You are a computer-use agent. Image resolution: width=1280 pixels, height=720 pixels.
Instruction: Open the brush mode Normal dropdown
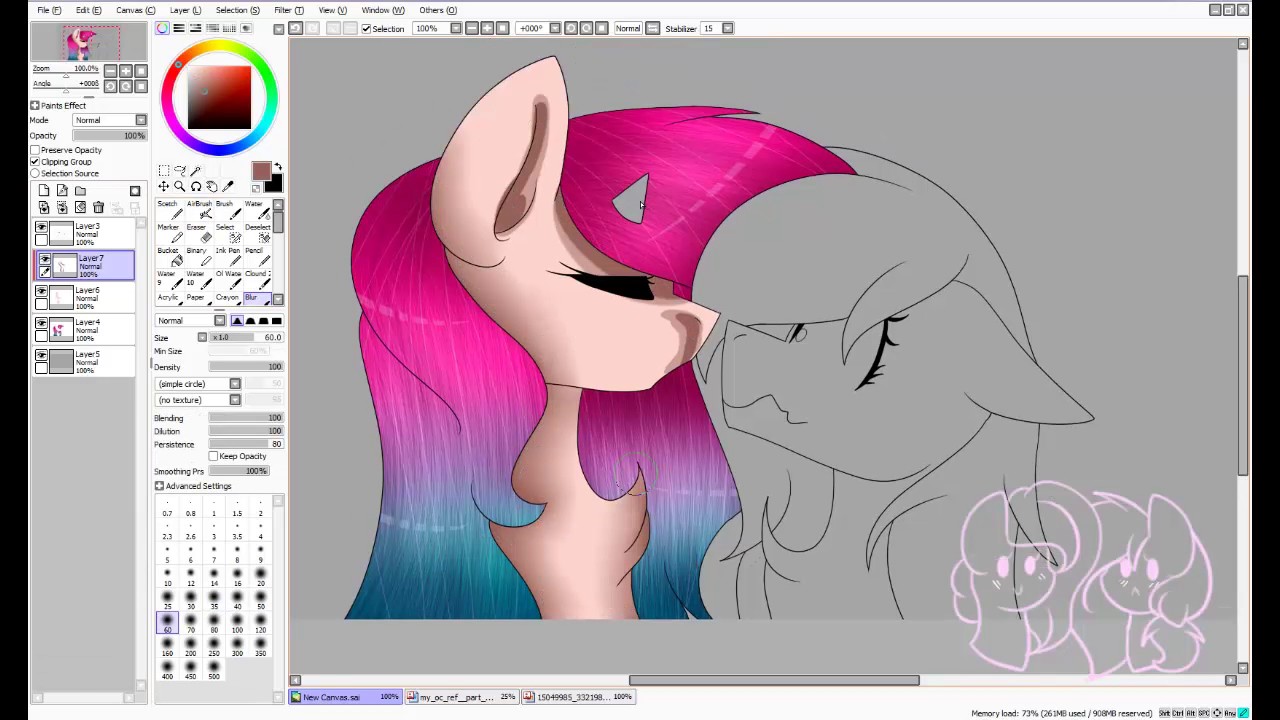click(x=190, y=320)
